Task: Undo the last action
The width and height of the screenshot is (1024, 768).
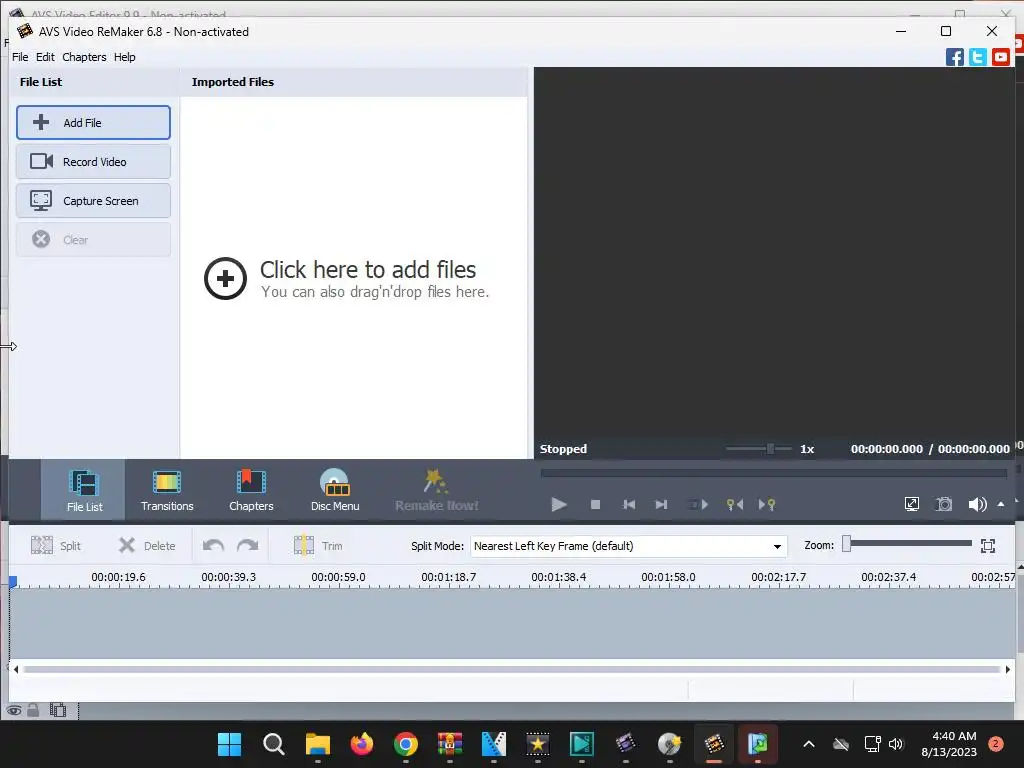Action: [213, 545]
